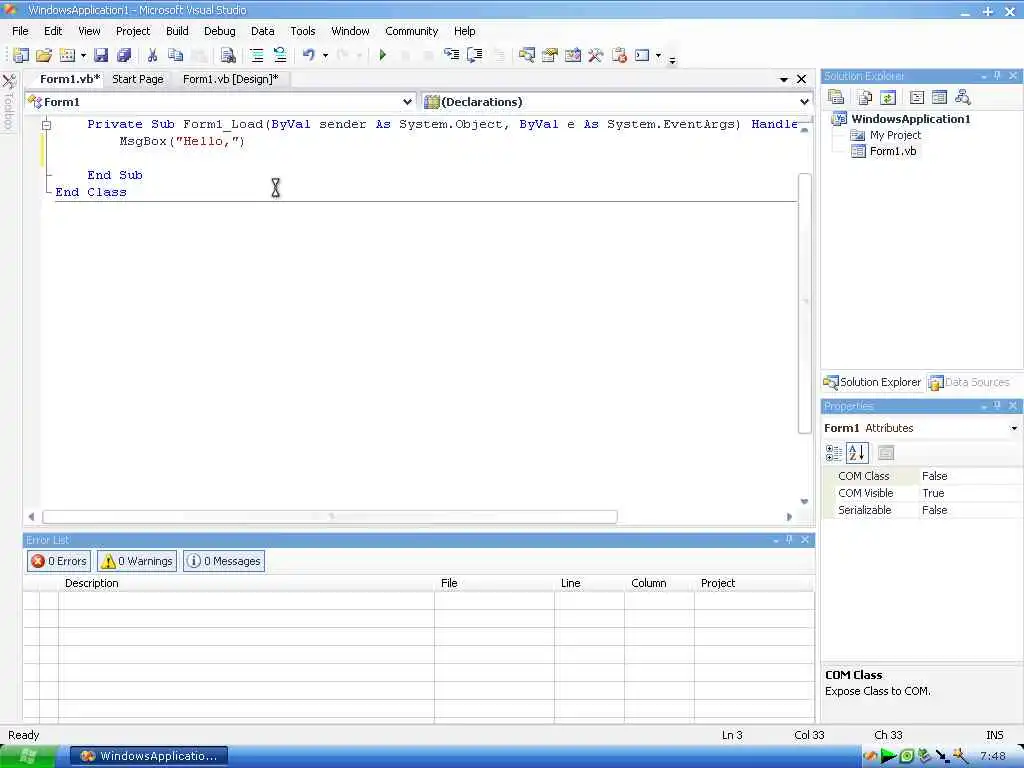Toggle the 0 Warnings filter button
This screenshot has width=1024, height=768.
[137, 561]
